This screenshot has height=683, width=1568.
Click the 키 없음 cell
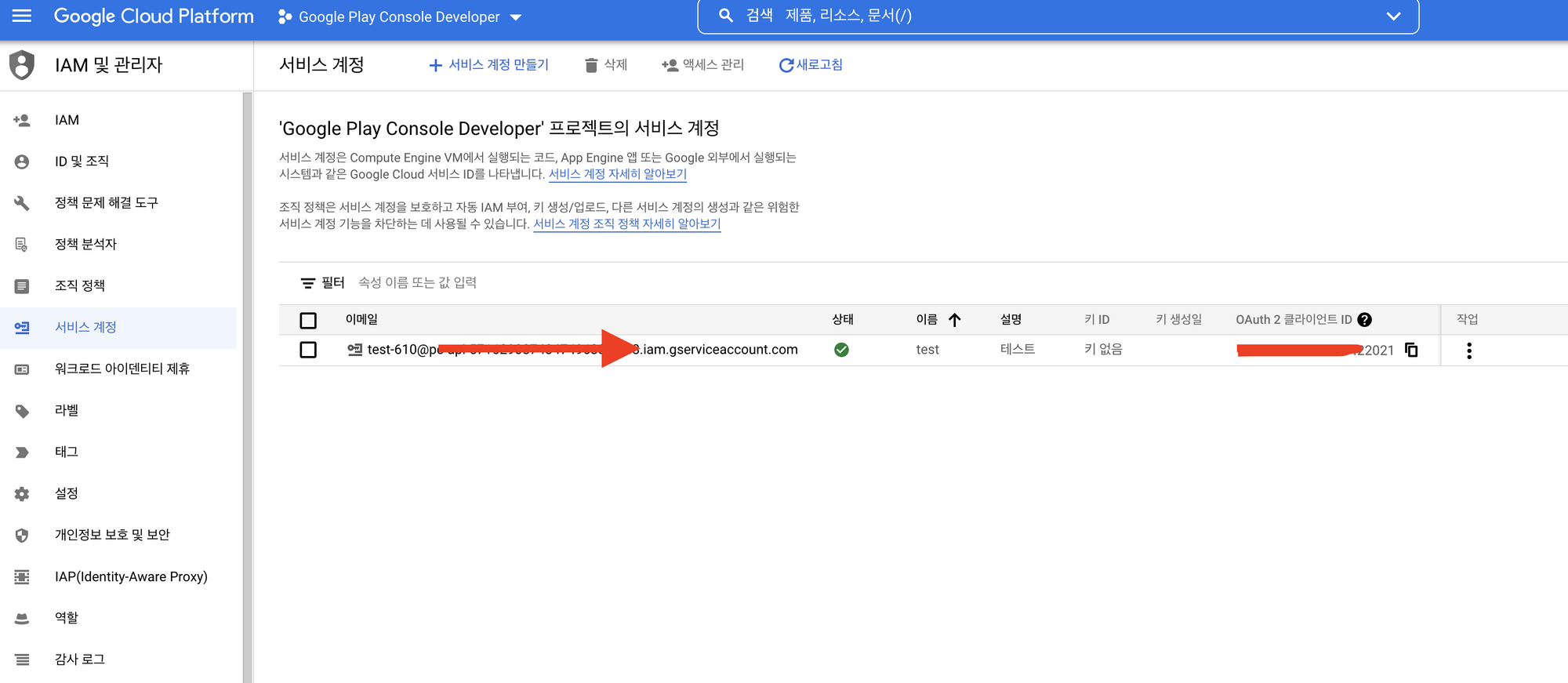[x=1103, y=349]
